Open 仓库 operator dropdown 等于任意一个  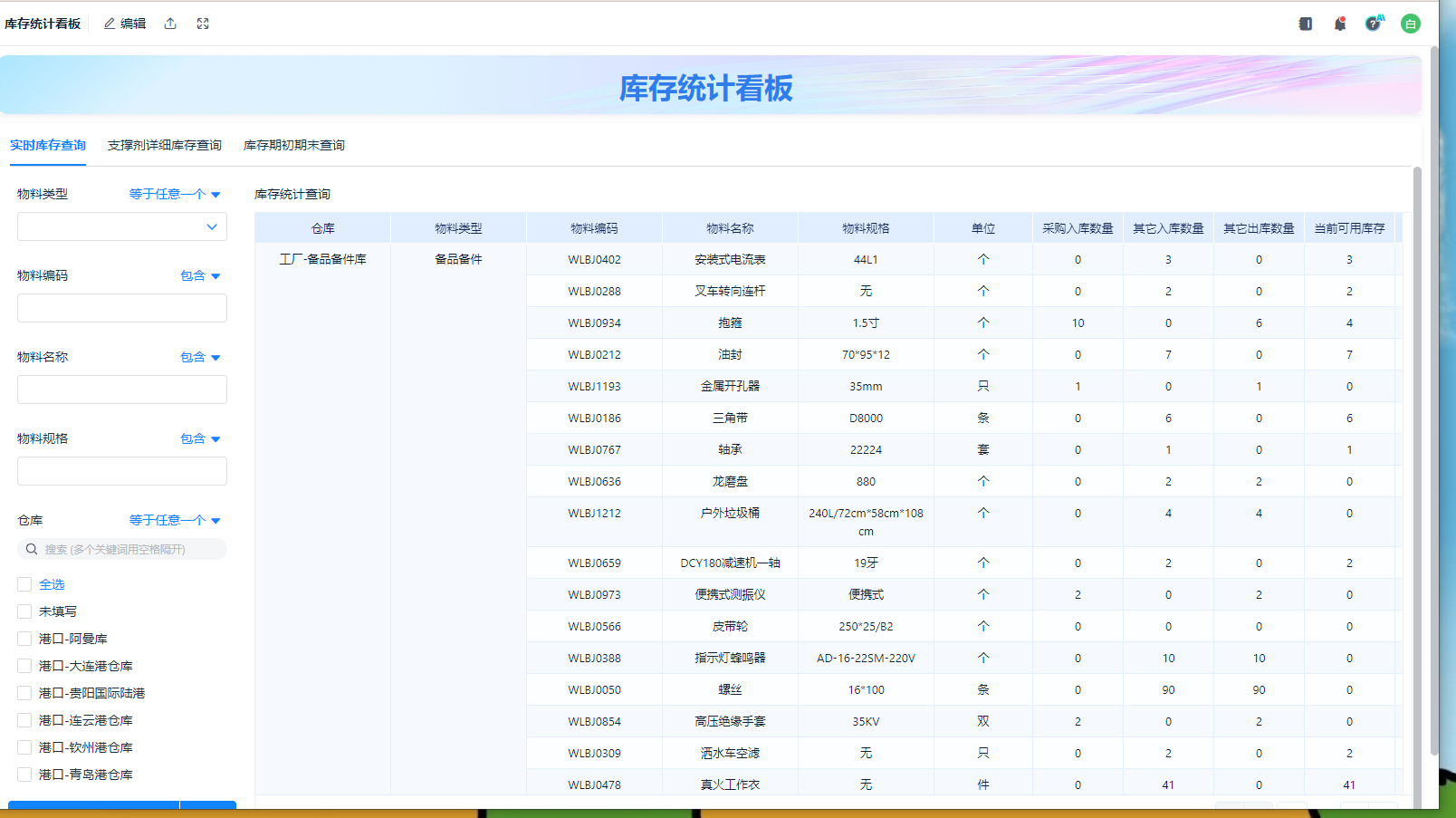click(175, 520)
